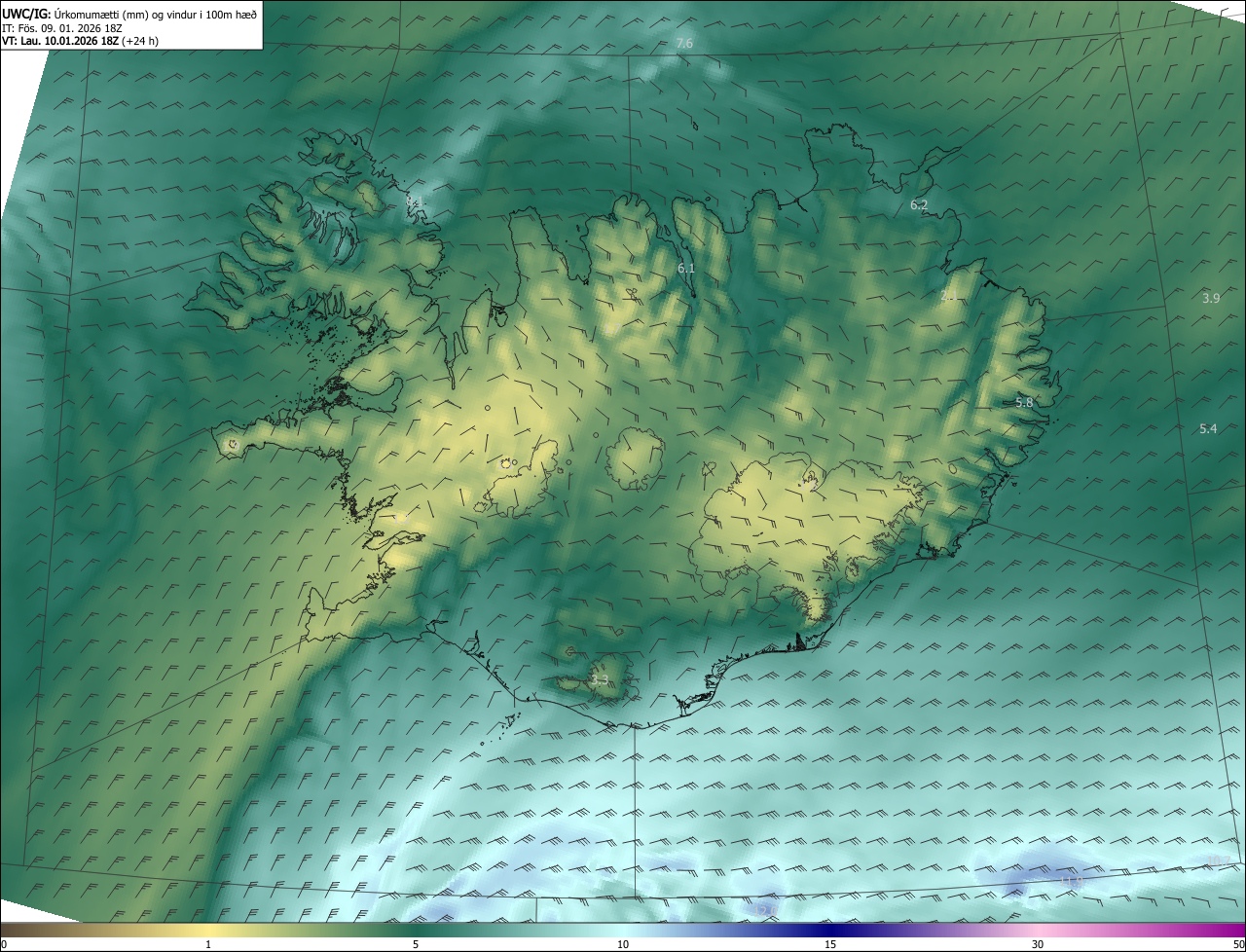1246x952 pixels.
Task: Click the initial time line 'IT: Fös. 09. 01. 2026 18Z'
Action: (62, 27)
